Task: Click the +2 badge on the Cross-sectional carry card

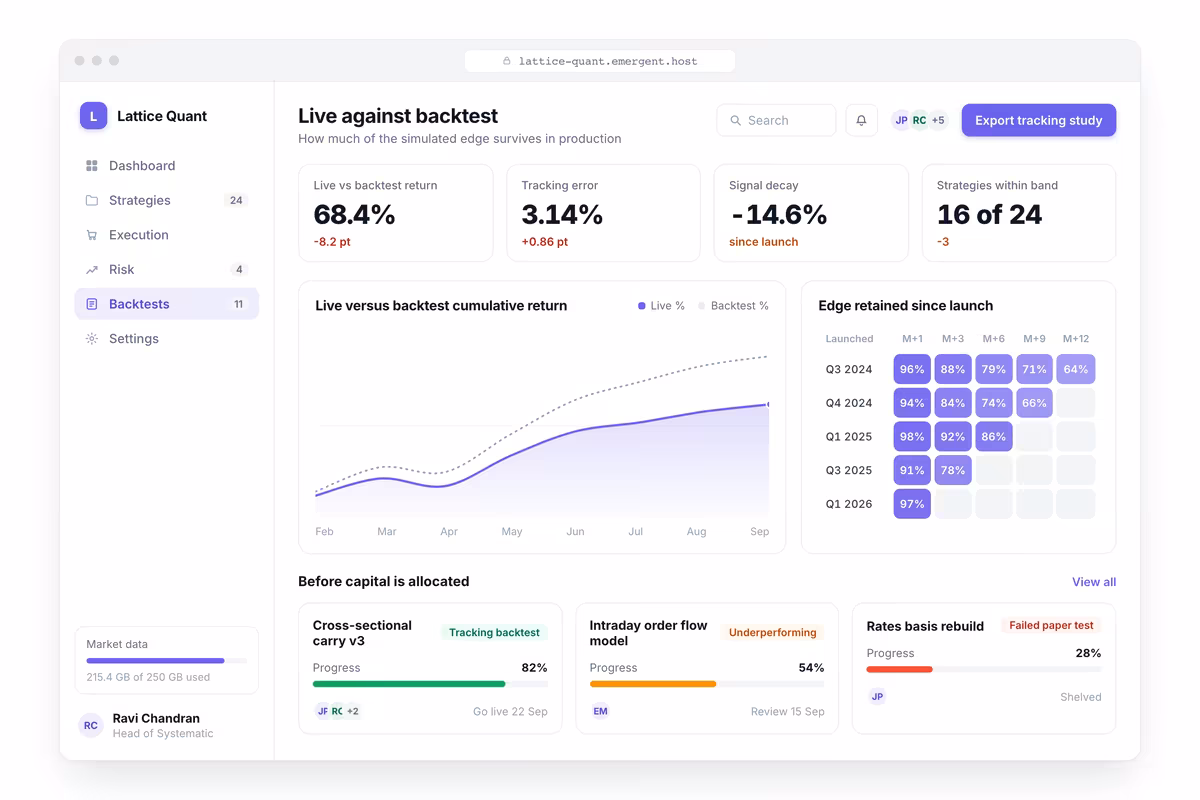Action: [353, 711]
